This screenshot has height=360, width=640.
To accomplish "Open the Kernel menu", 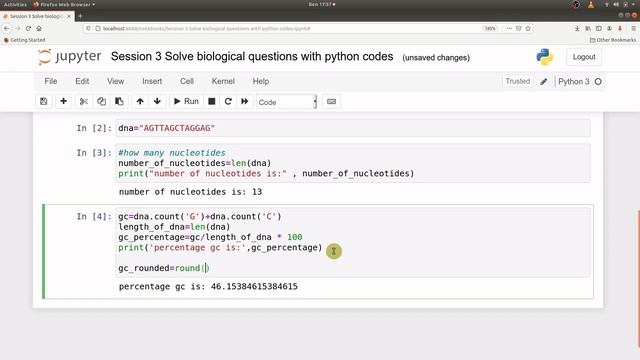I will click(x=223, y=81).
